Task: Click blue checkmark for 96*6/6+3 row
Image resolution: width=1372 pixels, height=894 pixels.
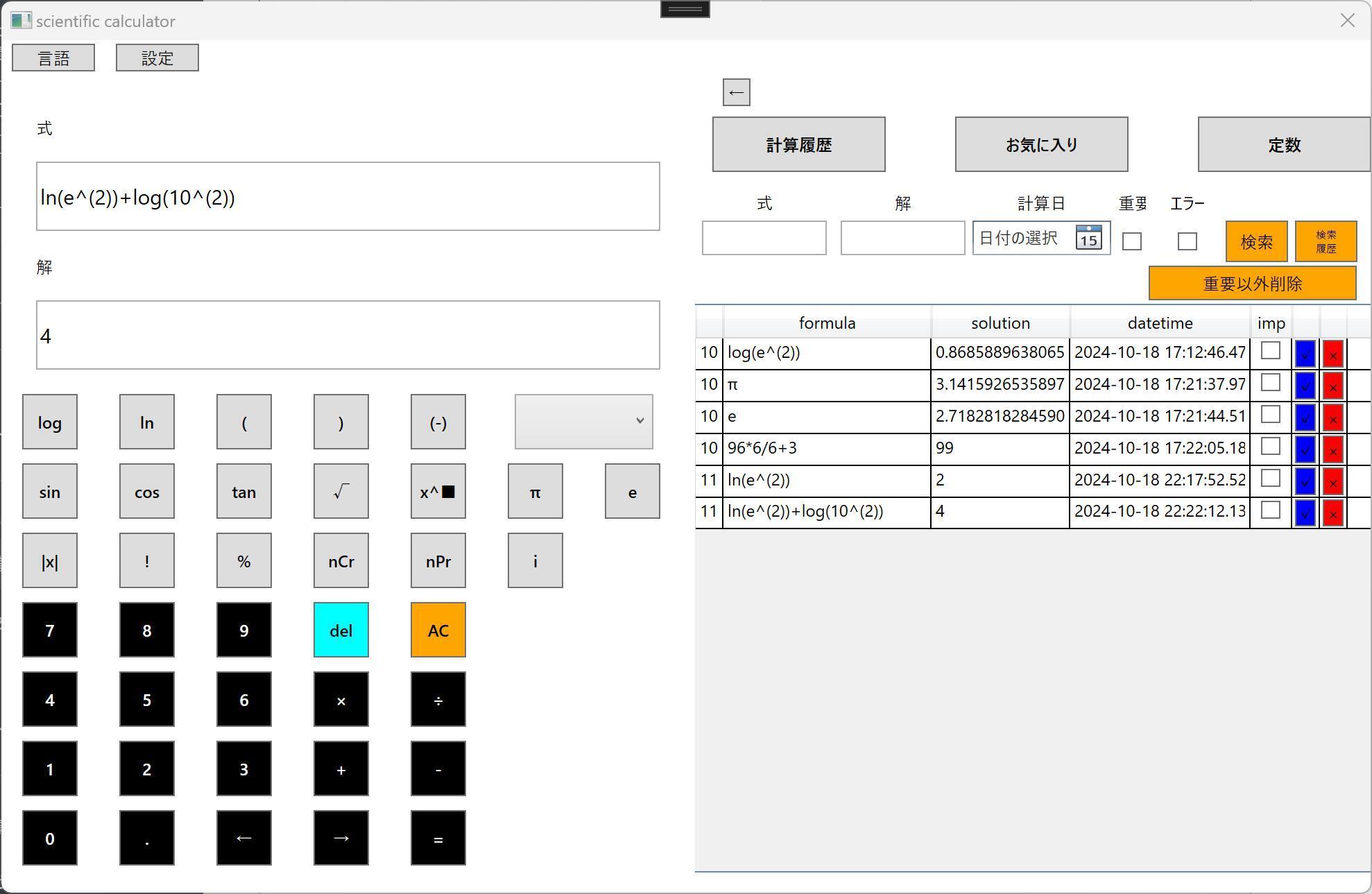Action: (x=1305, y=449)
